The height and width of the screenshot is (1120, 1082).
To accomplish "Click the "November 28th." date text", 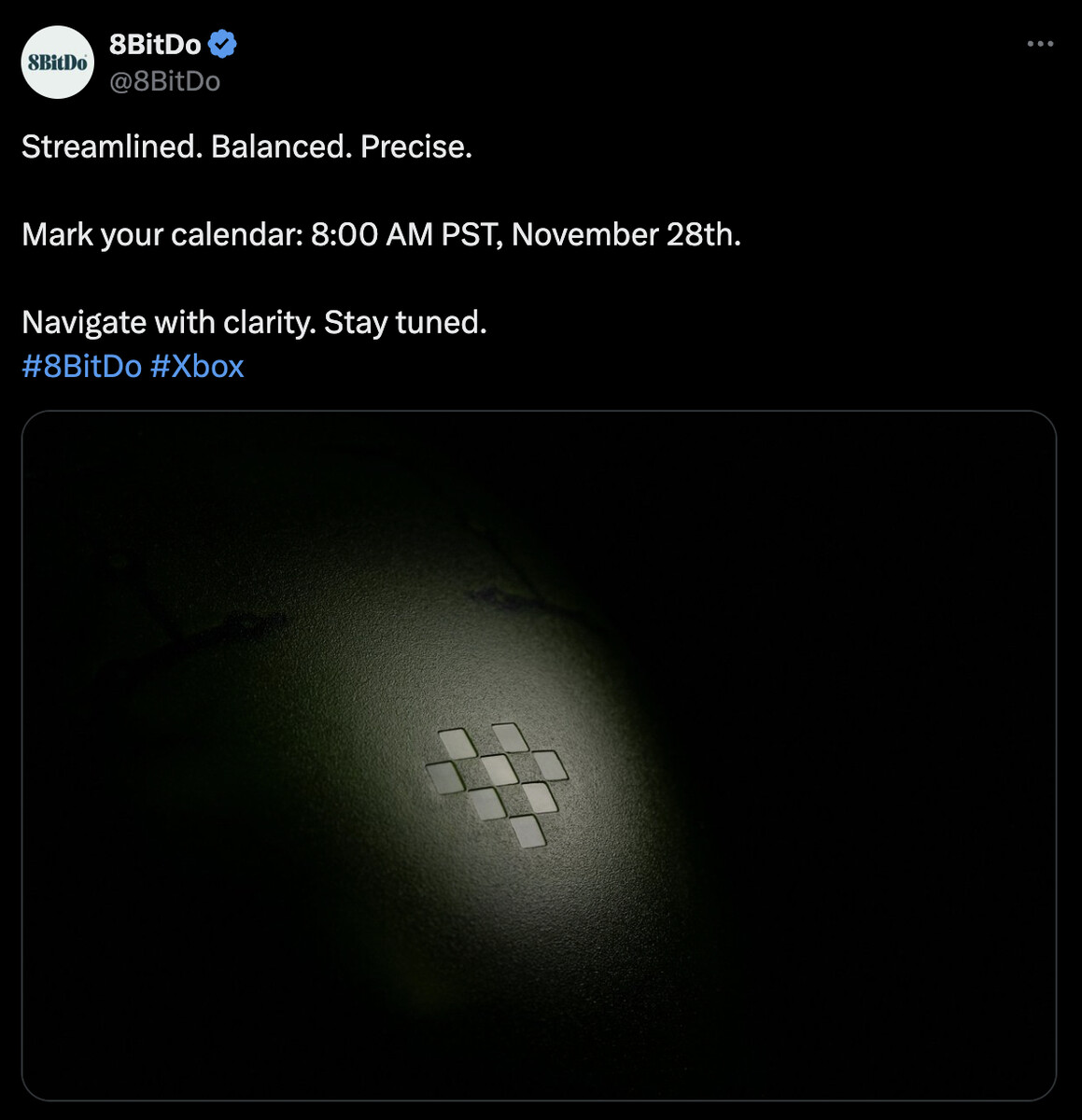I will pyautogui.click(x=625, y=234).
